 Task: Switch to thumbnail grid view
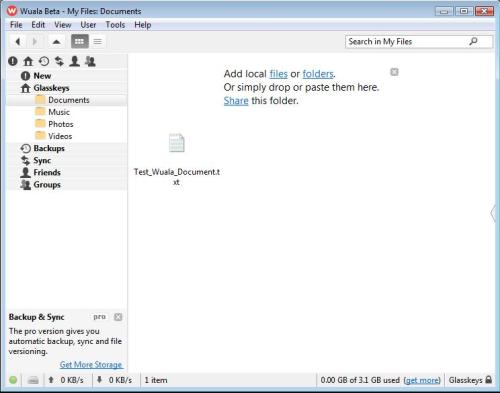tap(80, 42)
